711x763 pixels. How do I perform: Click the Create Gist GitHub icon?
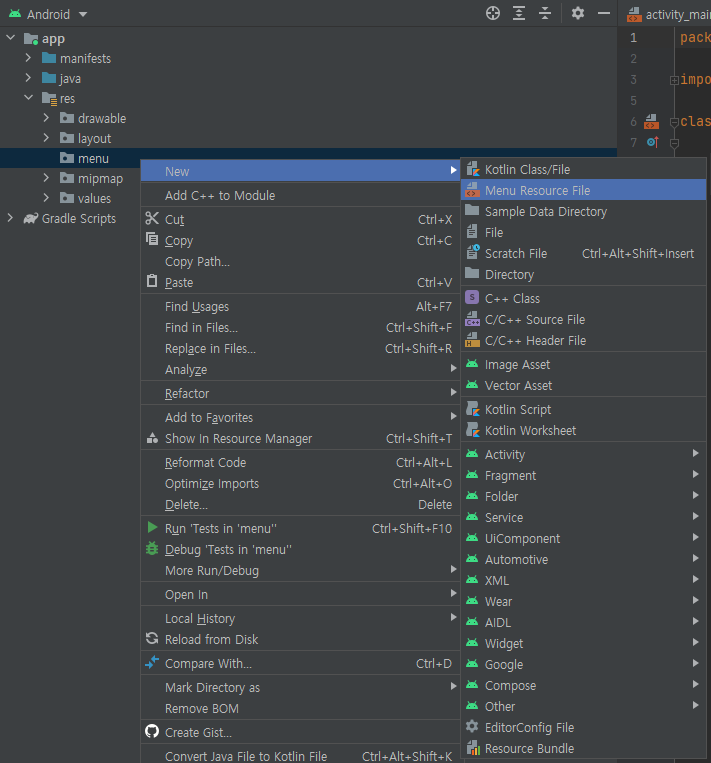click(152, 731)
